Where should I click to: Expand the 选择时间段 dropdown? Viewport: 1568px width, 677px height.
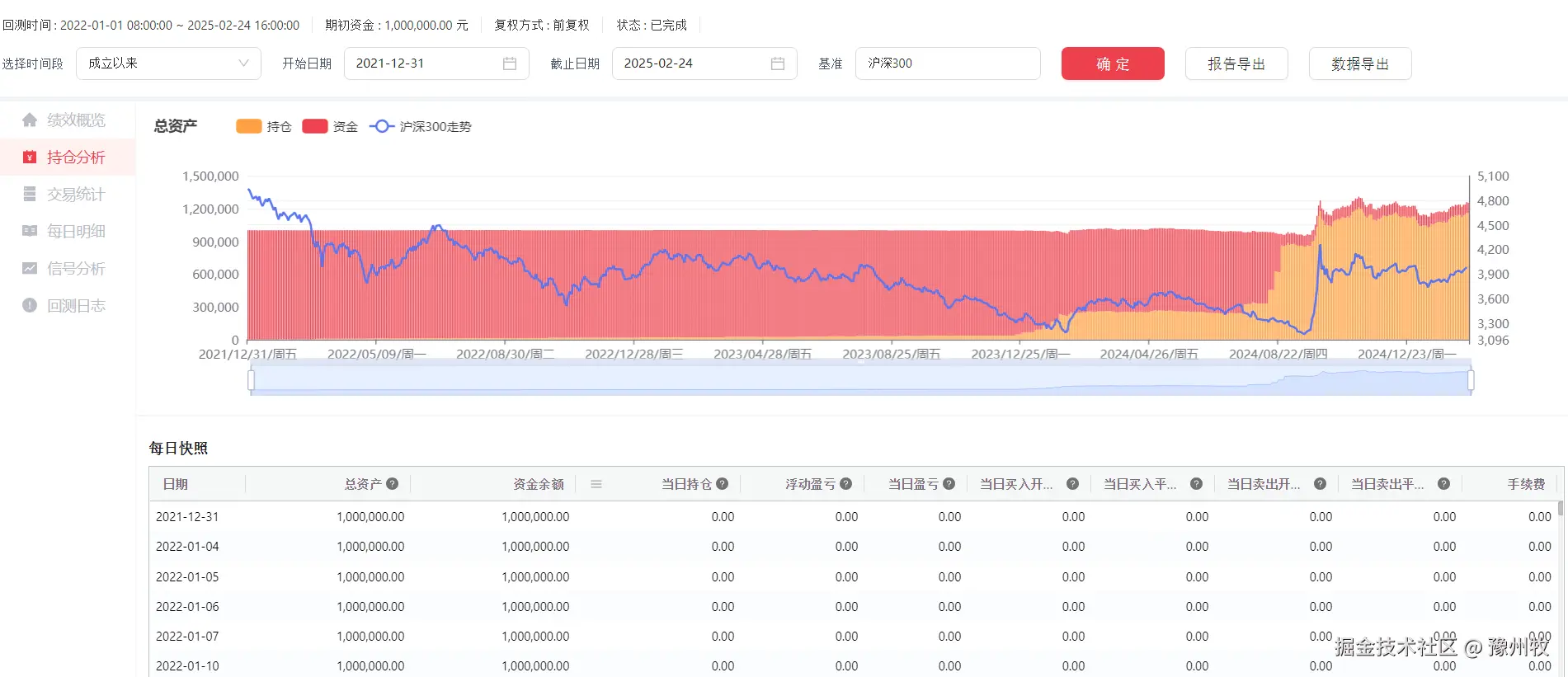[x=168, y=63]
